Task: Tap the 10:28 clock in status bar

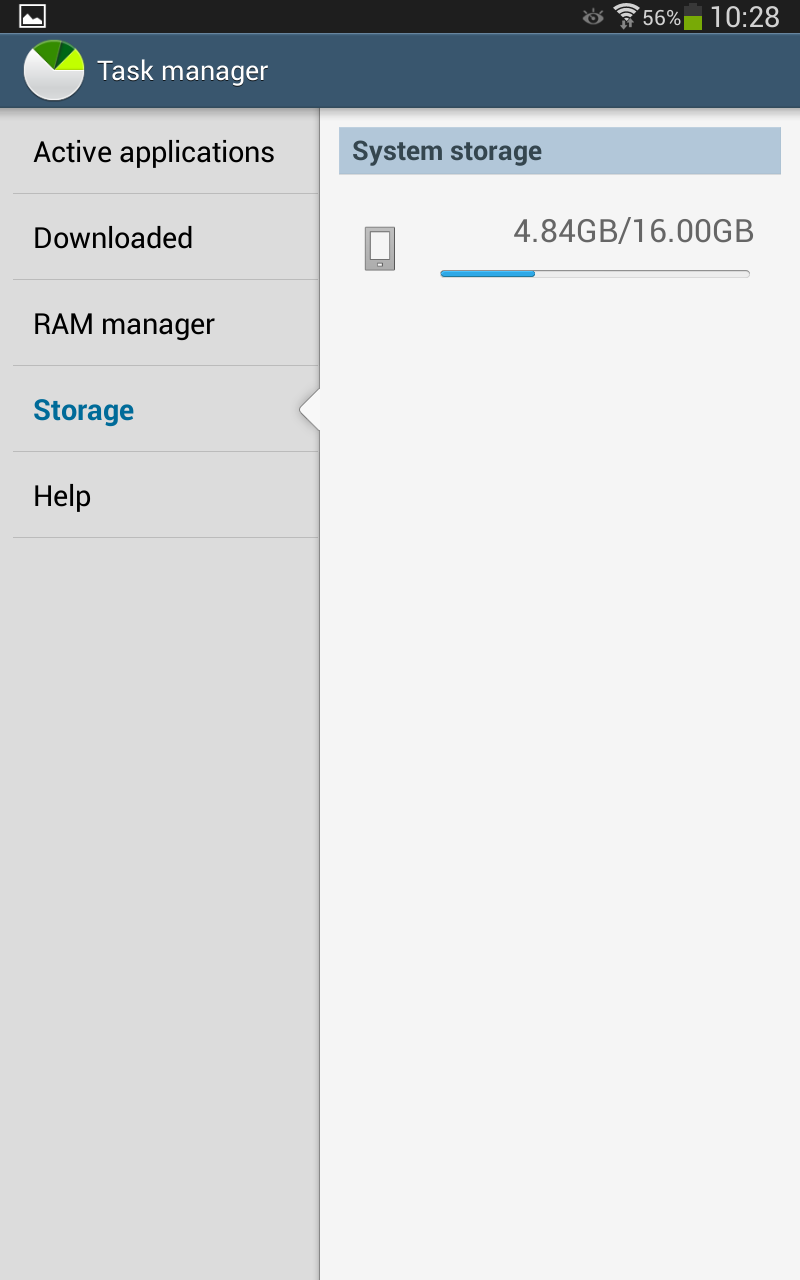Action: coord(745,17)
